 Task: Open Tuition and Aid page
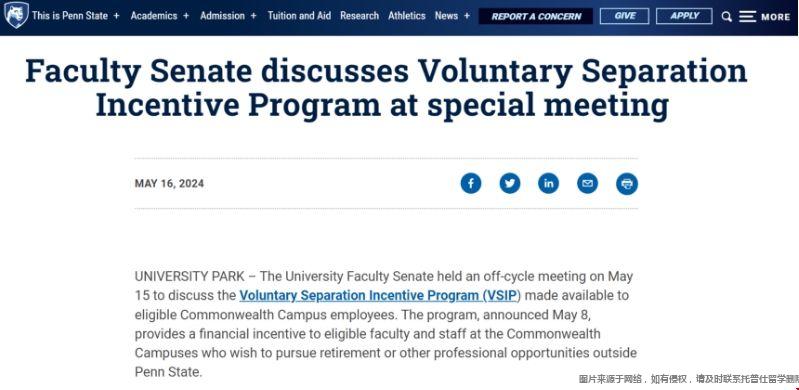(299, 16)
